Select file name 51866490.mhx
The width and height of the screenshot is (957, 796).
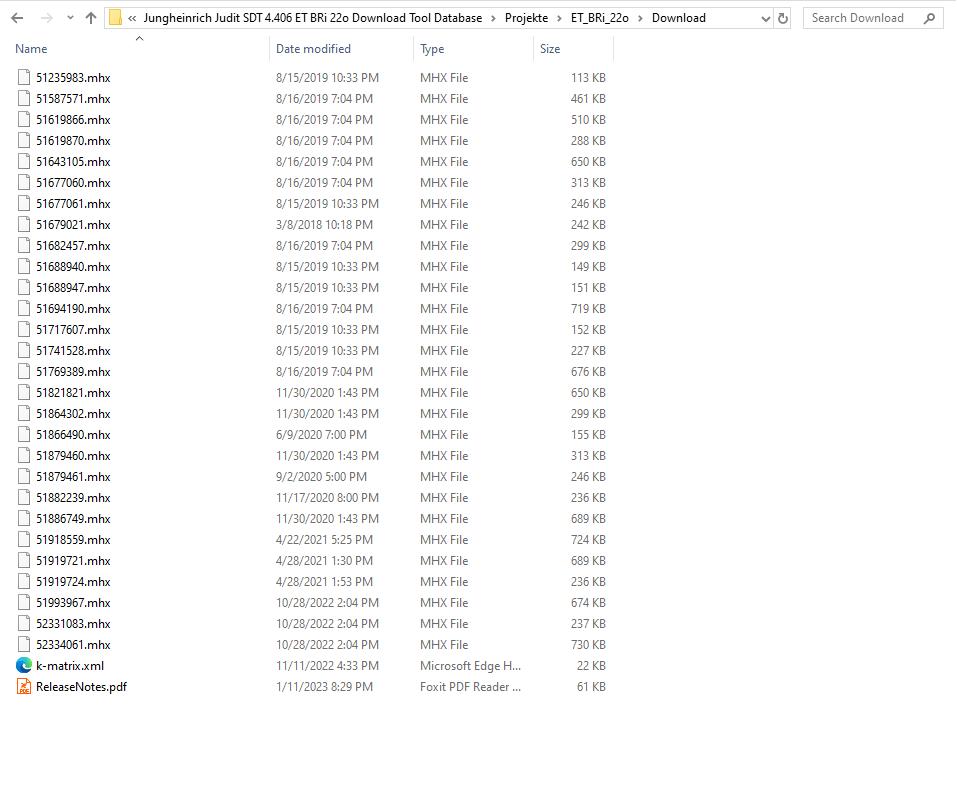coord(73,435)
